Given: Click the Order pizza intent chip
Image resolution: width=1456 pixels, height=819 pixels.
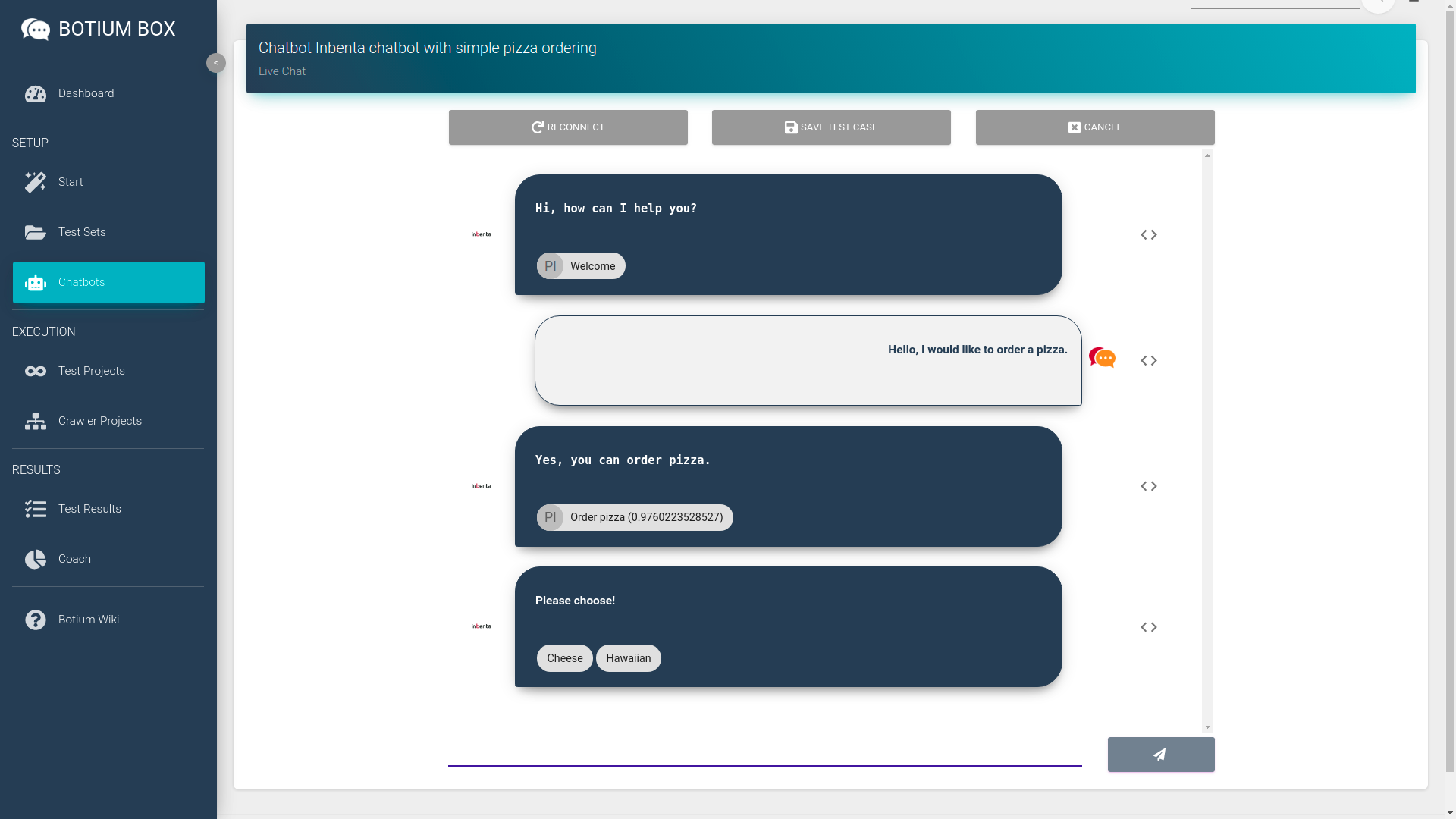Looking at the screenshot, I should click(x=635, y=518).
